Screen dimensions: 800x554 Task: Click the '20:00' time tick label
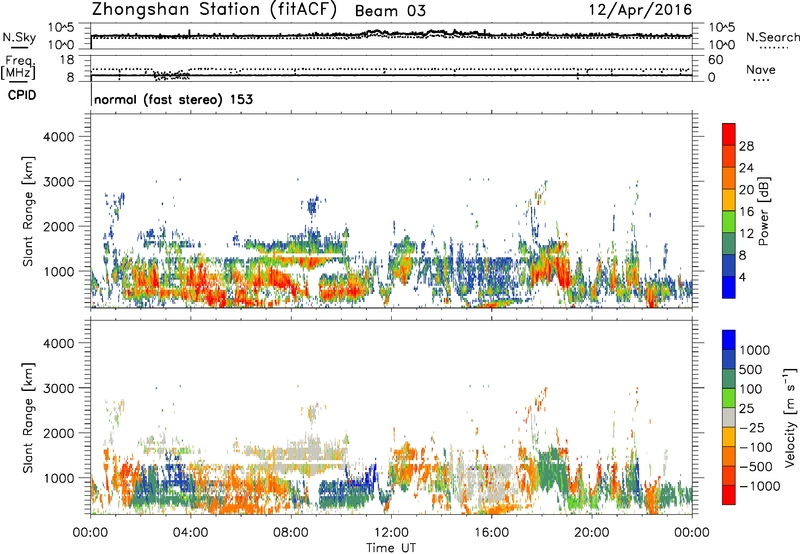click(x=591, y=533)
